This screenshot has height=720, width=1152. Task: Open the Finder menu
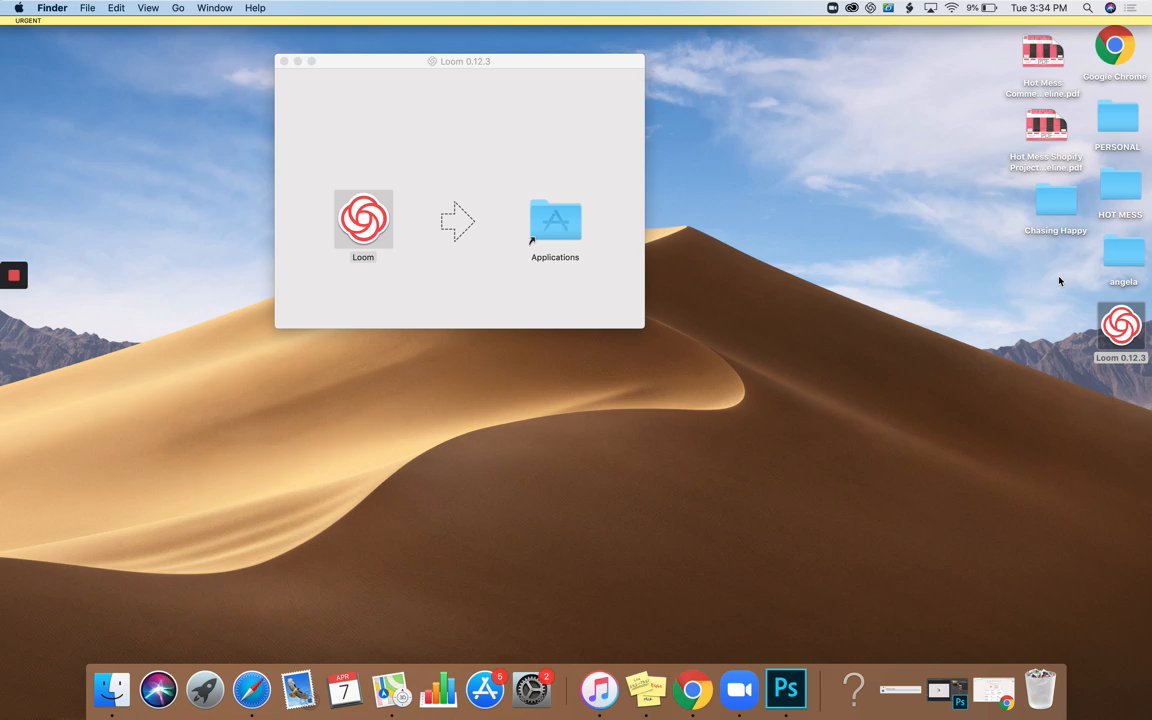[52, 8]
